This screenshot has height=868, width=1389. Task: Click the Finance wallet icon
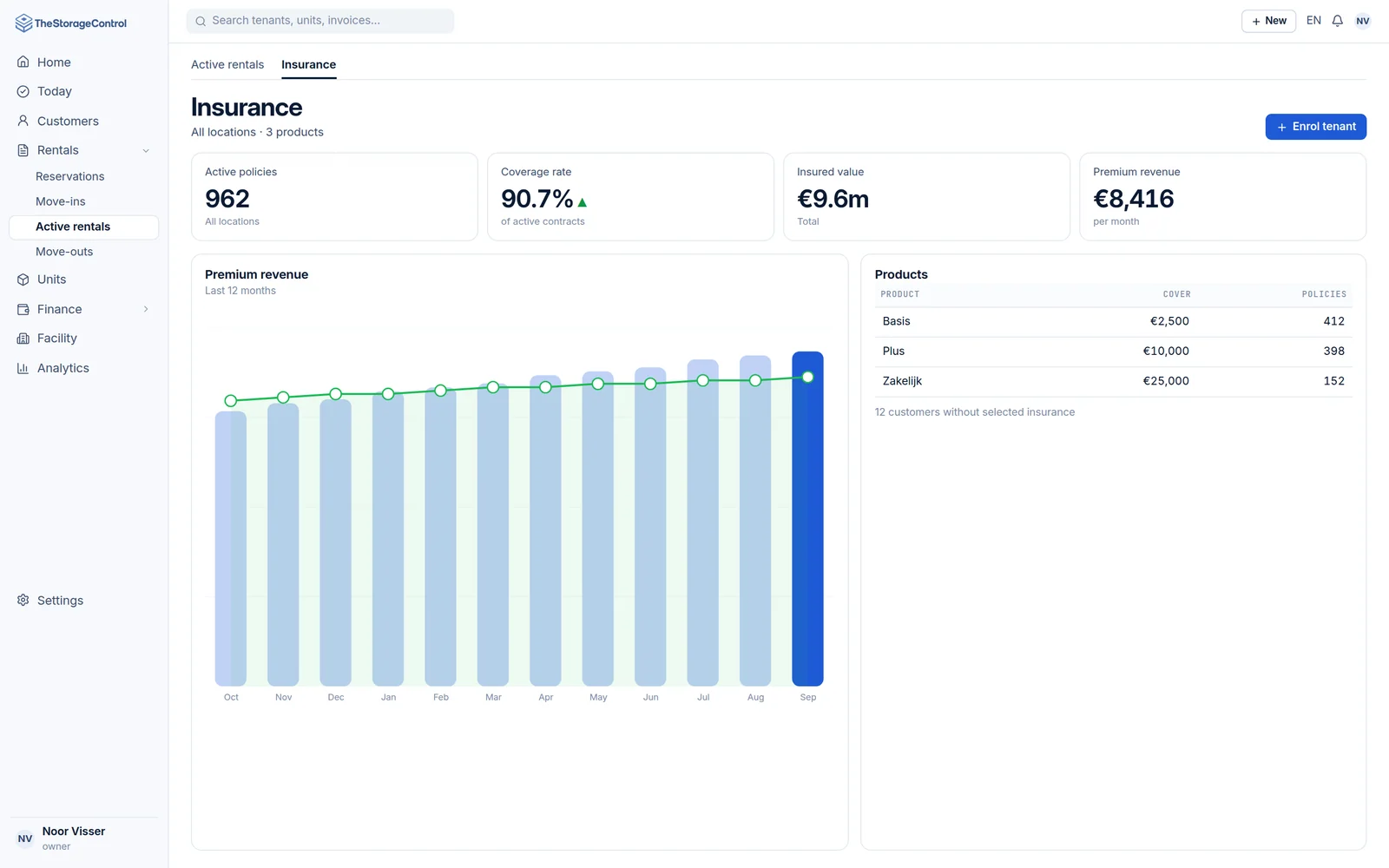click(23, 309)
